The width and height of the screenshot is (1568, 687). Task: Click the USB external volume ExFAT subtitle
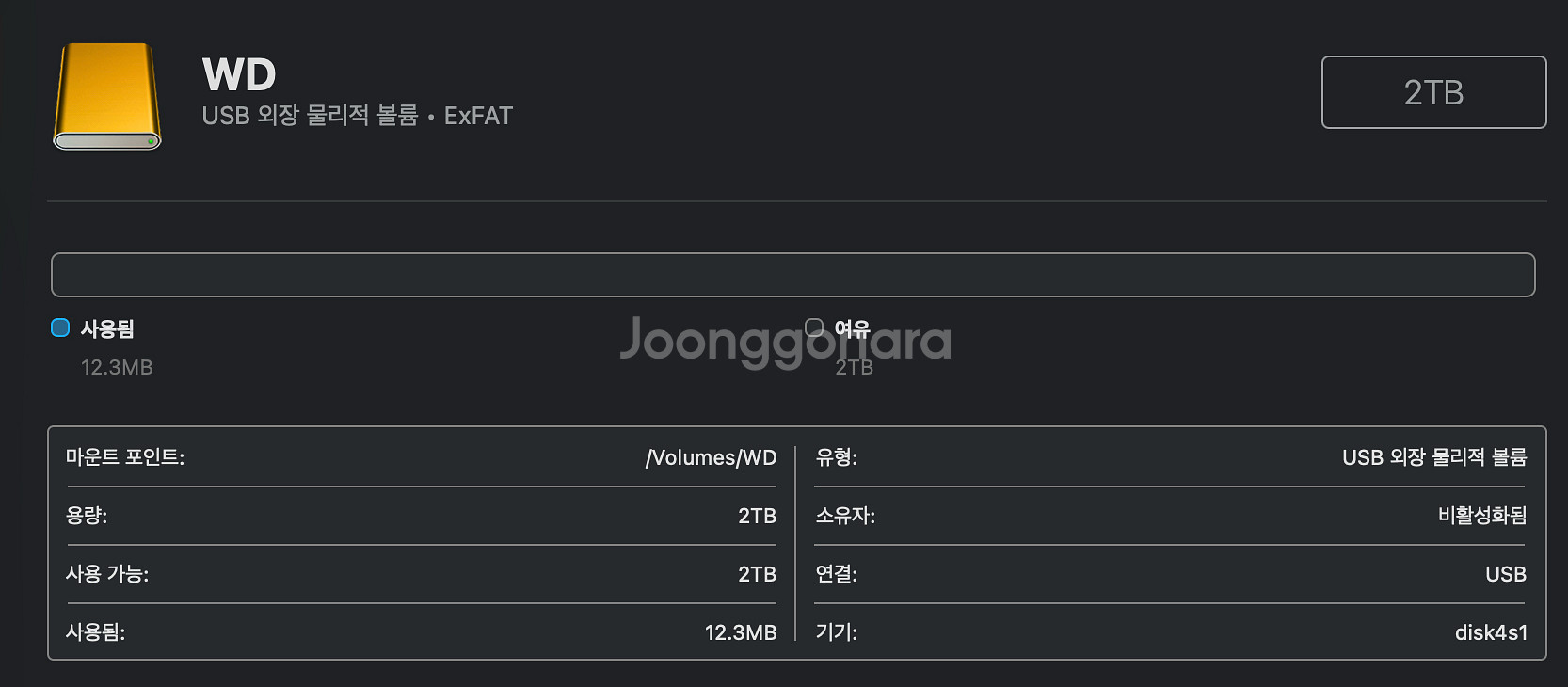[358, 116]
